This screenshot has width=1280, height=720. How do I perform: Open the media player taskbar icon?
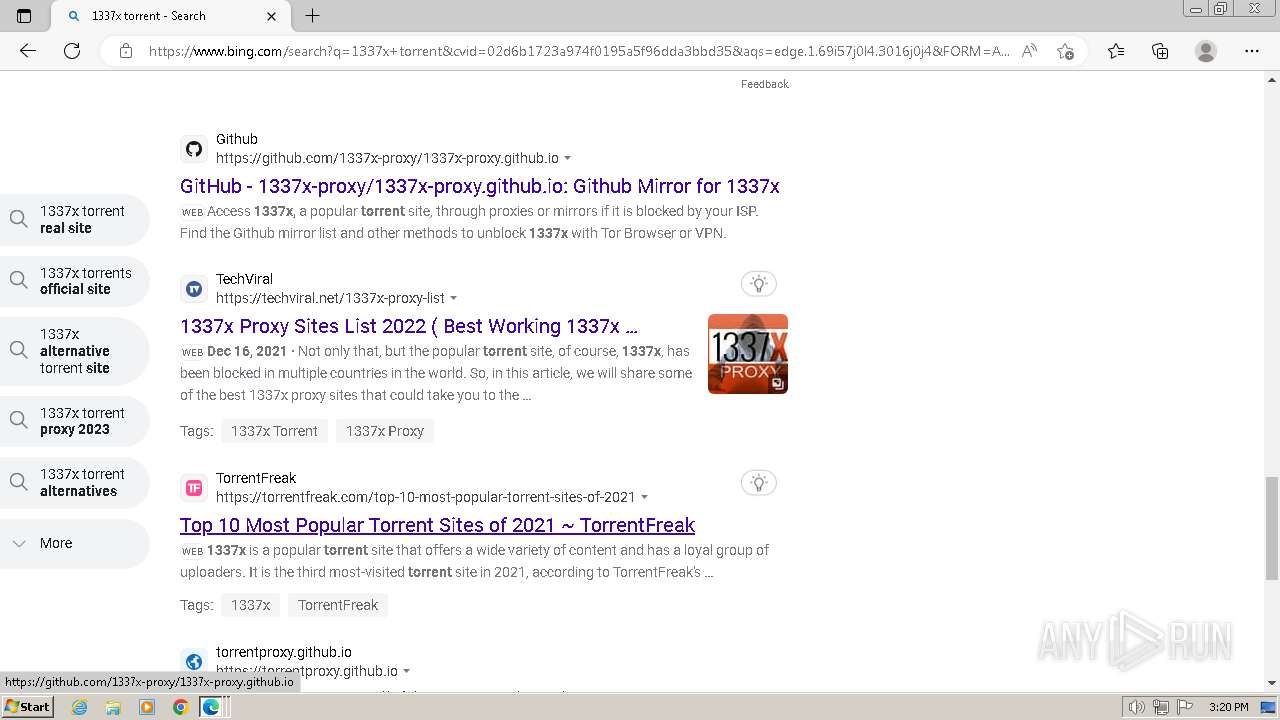[147, 707]
